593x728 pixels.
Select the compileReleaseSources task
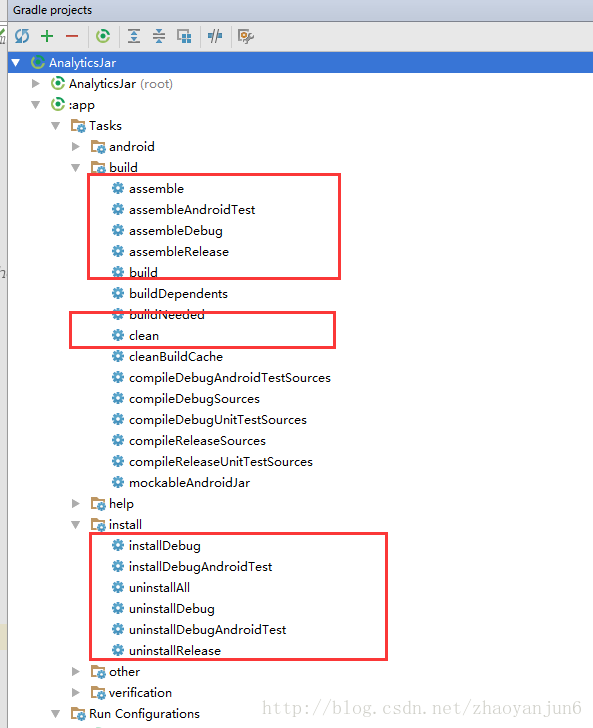click(197, 441)
